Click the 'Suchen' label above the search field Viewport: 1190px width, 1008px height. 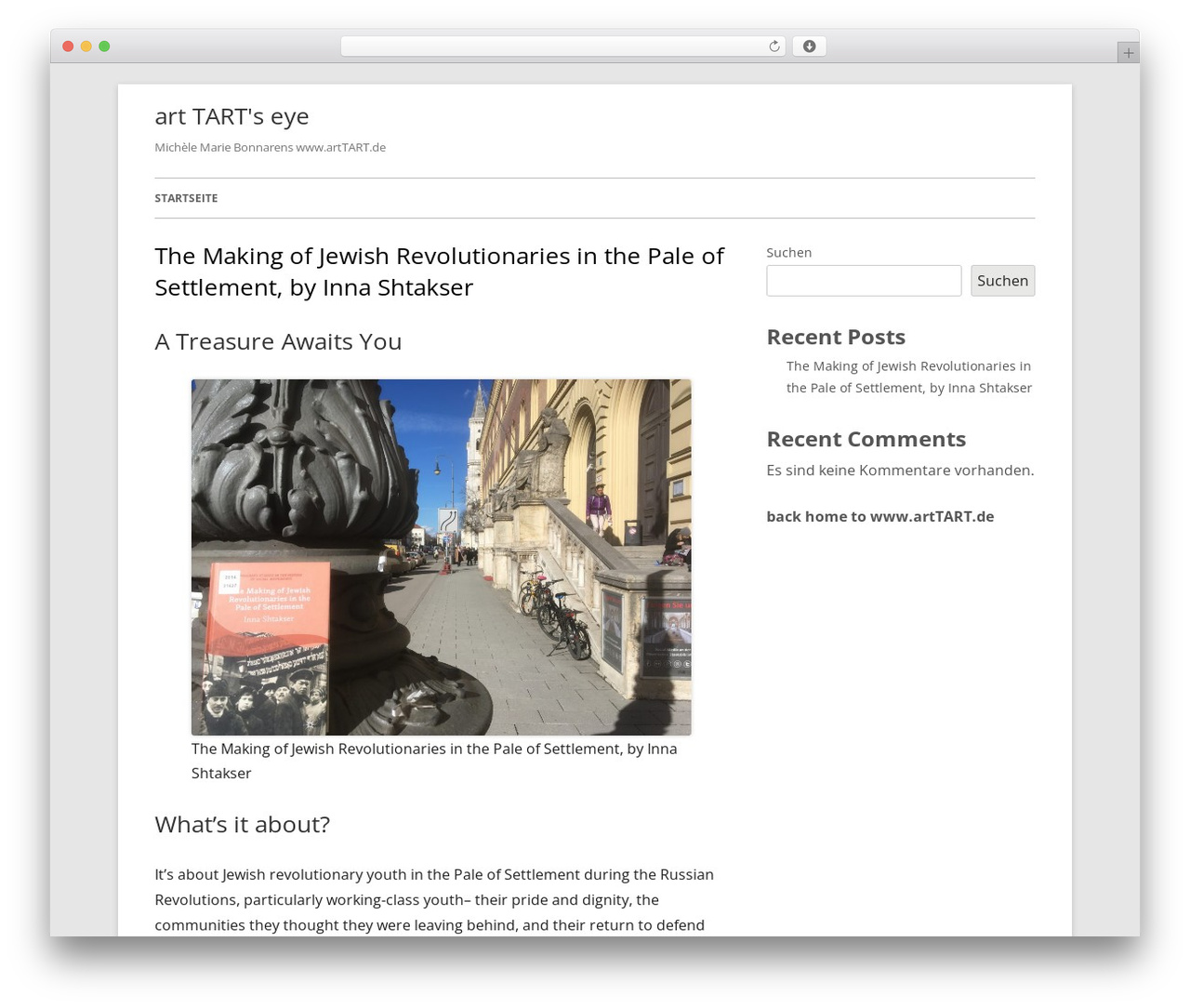788,253
